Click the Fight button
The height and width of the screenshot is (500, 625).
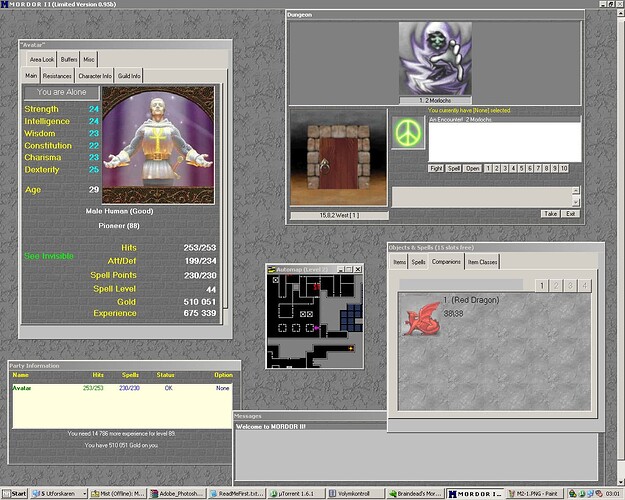436,168
